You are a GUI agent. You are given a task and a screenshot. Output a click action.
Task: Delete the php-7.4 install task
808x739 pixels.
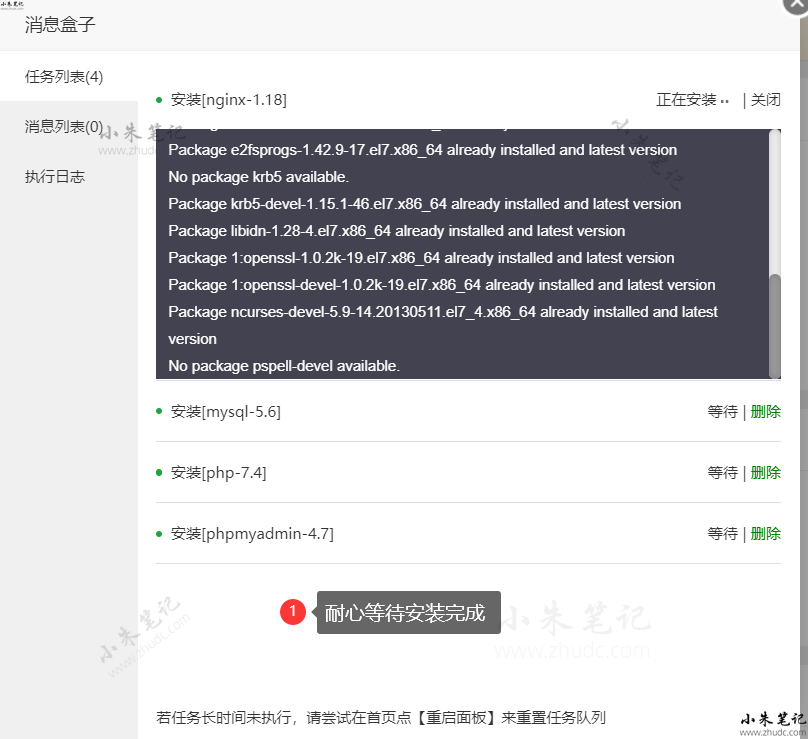[x=765, y=473]
